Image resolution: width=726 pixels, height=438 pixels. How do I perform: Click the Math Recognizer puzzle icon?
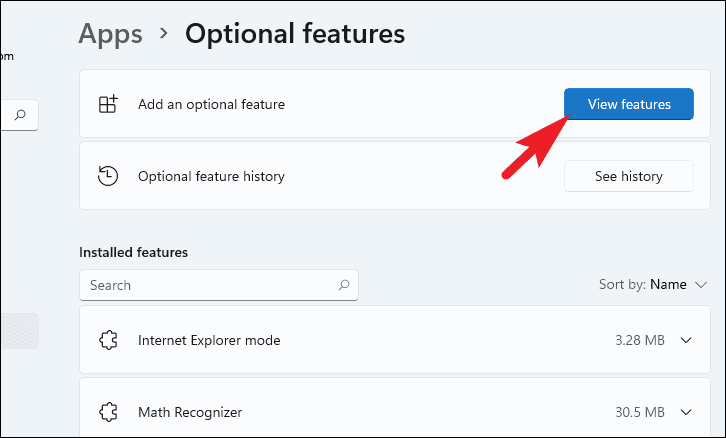click(108, 411)
